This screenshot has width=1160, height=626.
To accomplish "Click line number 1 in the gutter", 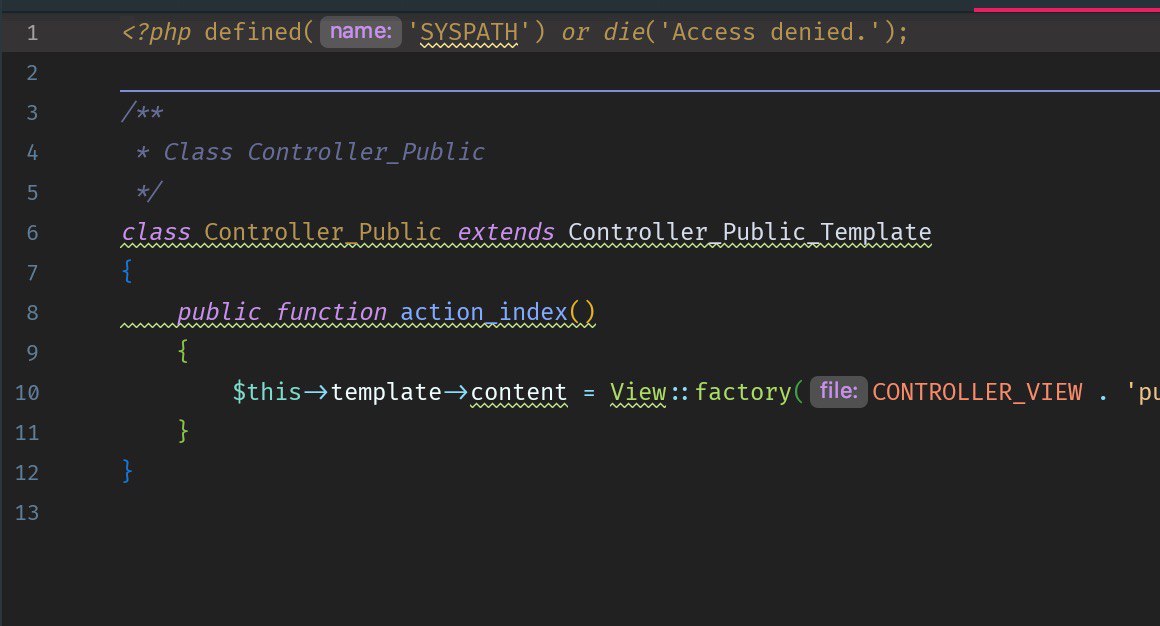I will coord(33,33).
